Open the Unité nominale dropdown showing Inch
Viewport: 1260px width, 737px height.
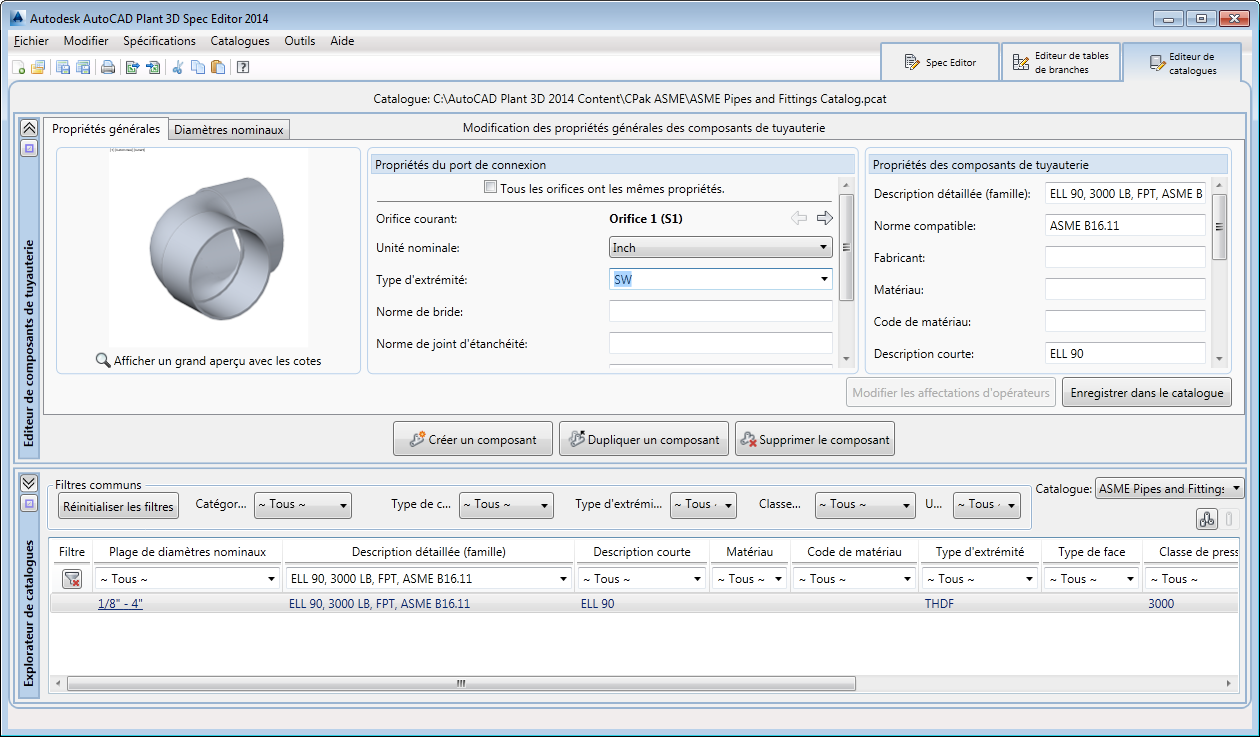[721, 247]
